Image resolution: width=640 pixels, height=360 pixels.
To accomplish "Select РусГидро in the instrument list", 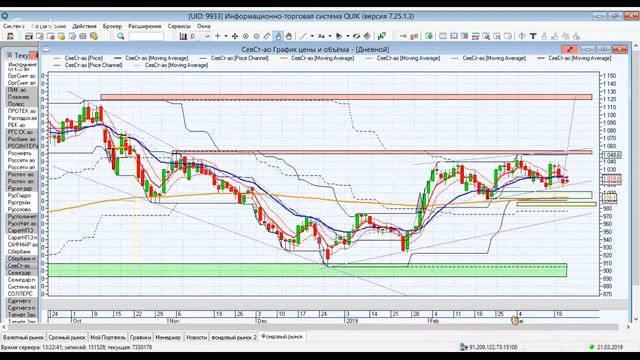I will coord(19,195).
